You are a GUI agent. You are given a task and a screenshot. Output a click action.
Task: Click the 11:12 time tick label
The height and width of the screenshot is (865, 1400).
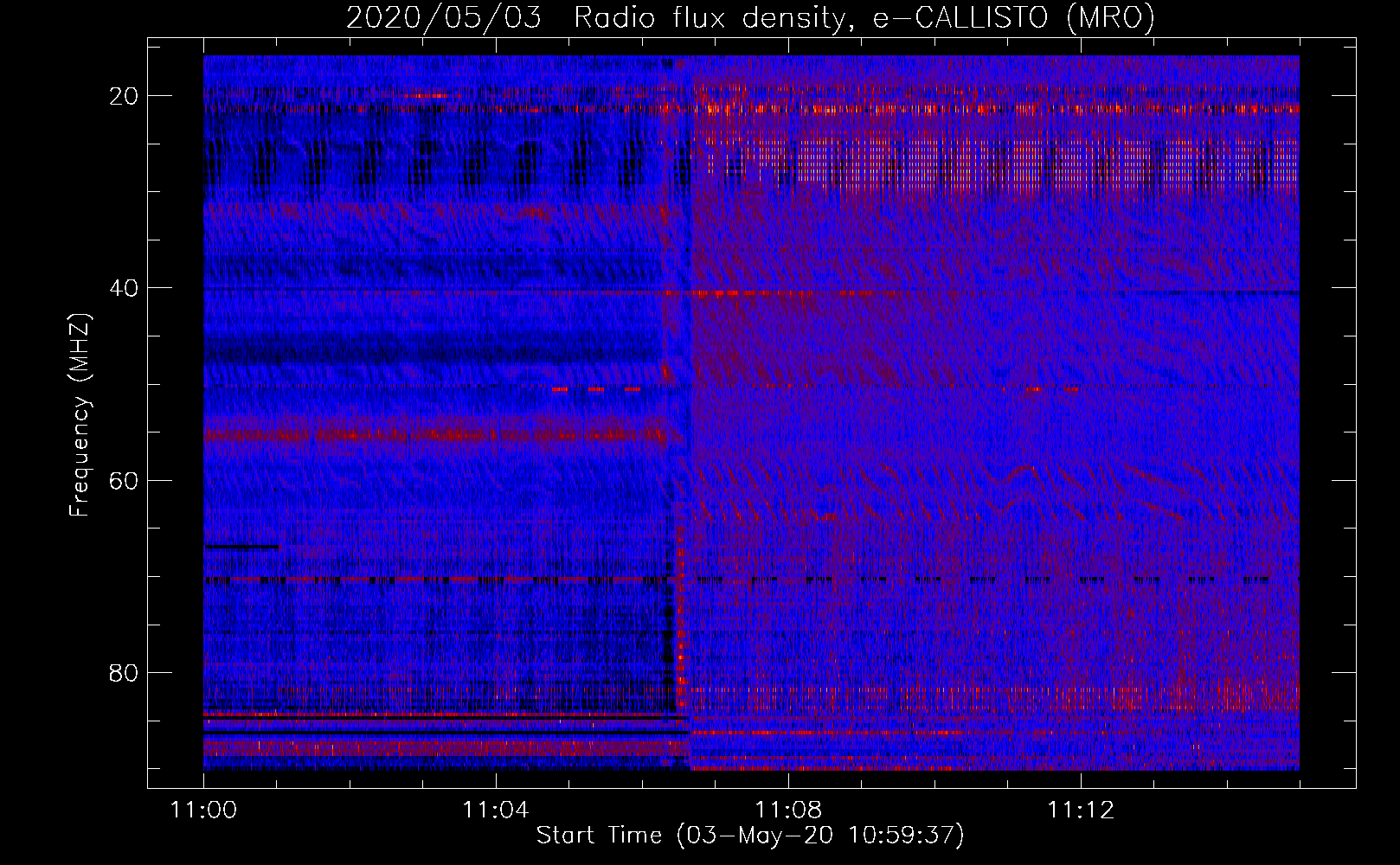pyautogui.click(x=1080, y=810)
